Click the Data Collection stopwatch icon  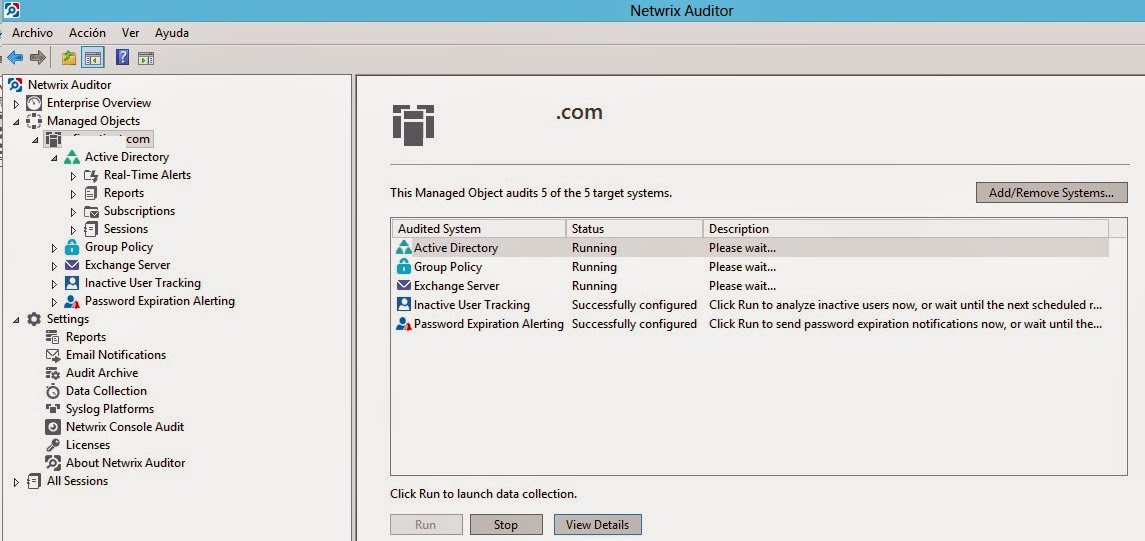pos(53,391)
